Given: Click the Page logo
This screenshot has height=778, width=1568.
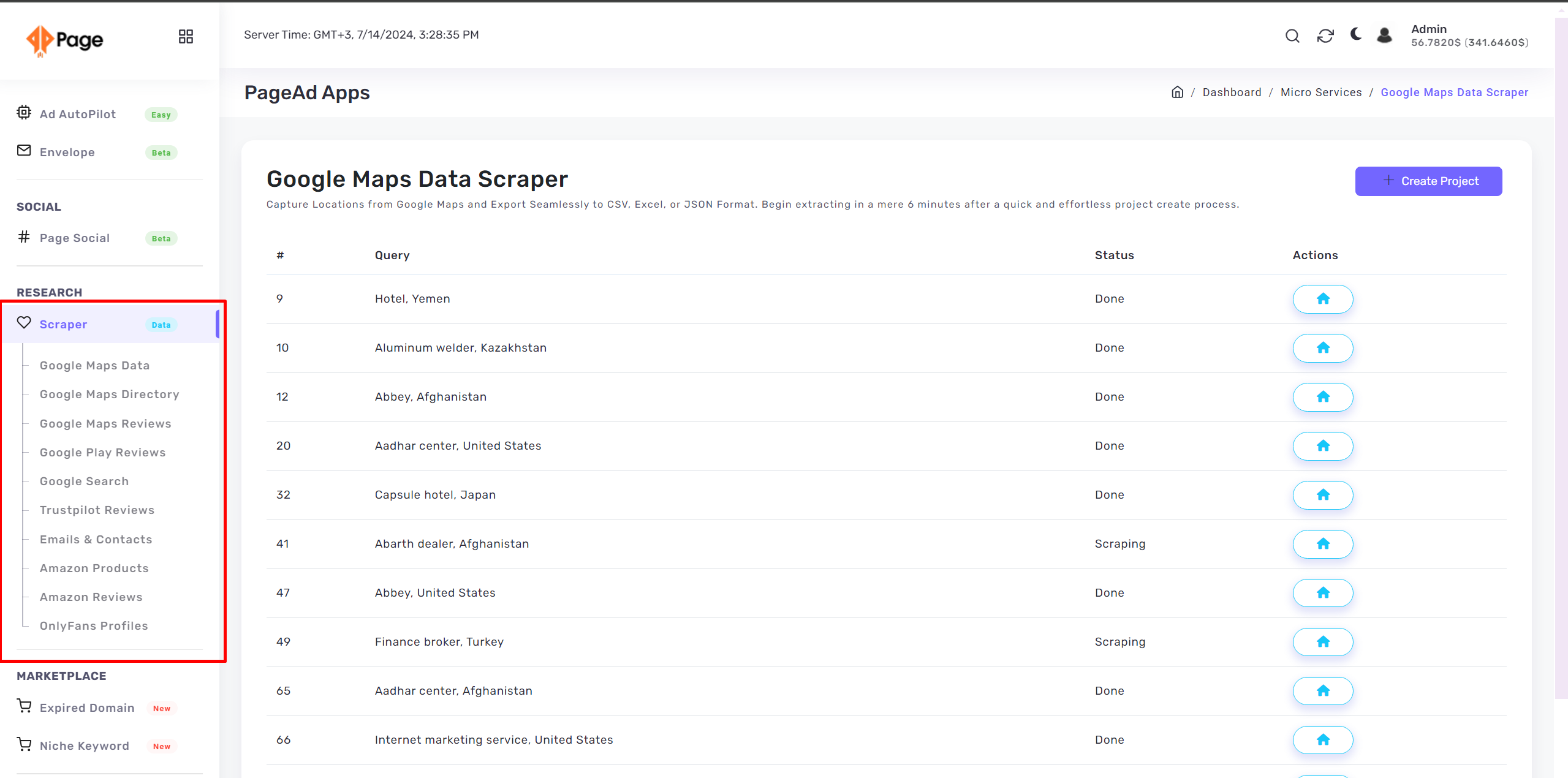Looking at the screenshot, I should click(x=65, y=40).
